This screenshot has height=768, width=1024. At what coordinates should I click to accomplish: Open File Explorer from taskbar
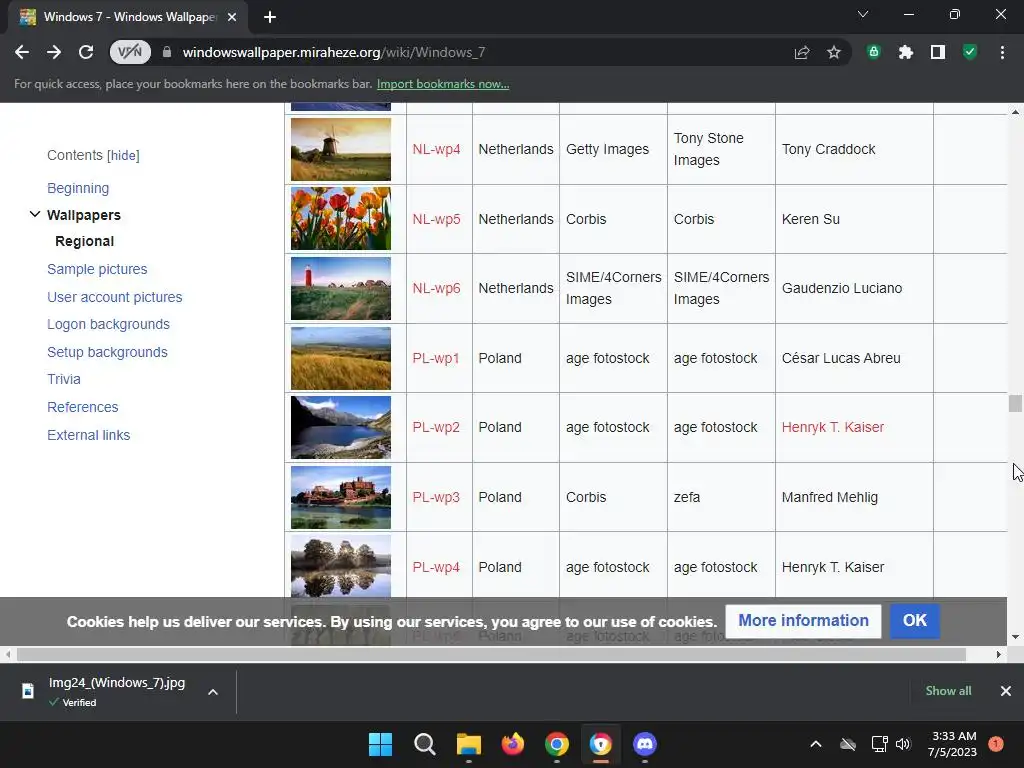(x=469, y=744)
